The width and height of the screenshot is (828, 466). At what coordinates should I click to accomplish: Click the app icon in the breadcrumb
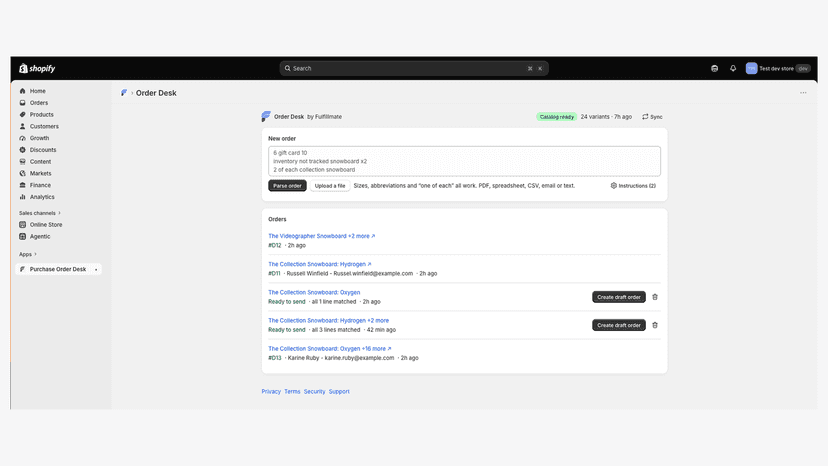[124, 92]
